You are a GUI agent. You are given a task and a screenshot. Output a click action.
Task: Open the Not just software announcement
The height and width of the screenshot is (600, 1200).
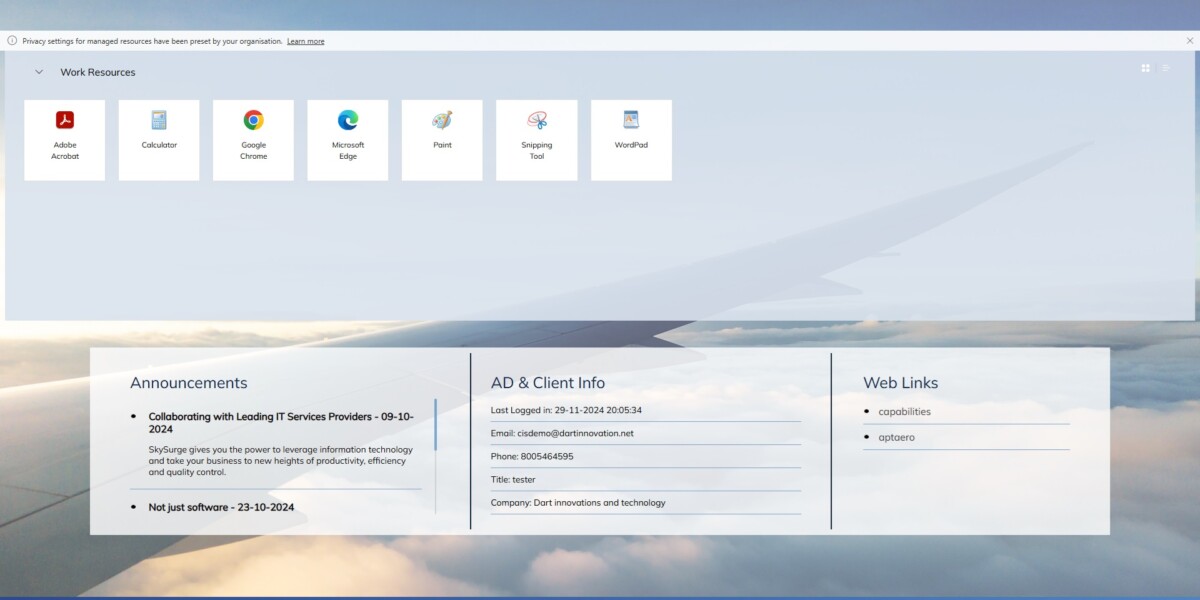point(221,507)
